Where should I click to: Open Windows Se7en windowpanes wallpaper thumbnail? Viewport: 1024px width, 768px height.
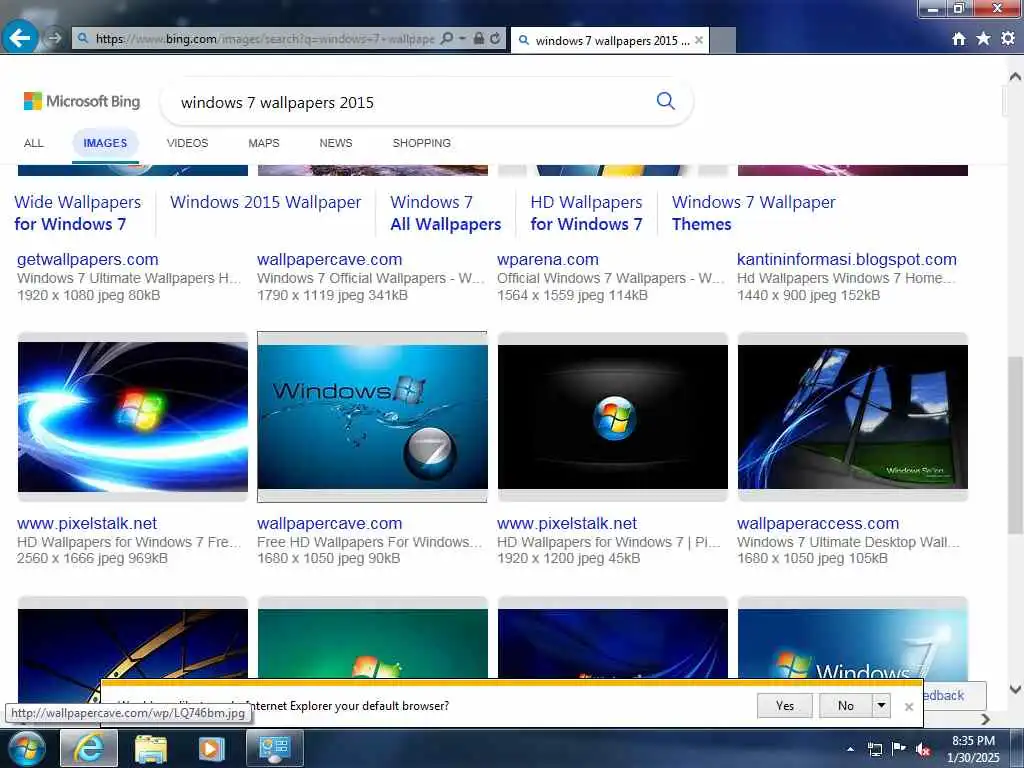(x=852, y=417)
